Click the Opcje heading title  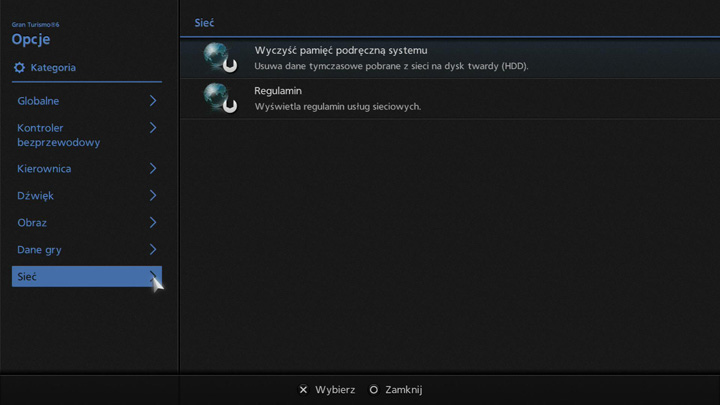tap(31, 40)
